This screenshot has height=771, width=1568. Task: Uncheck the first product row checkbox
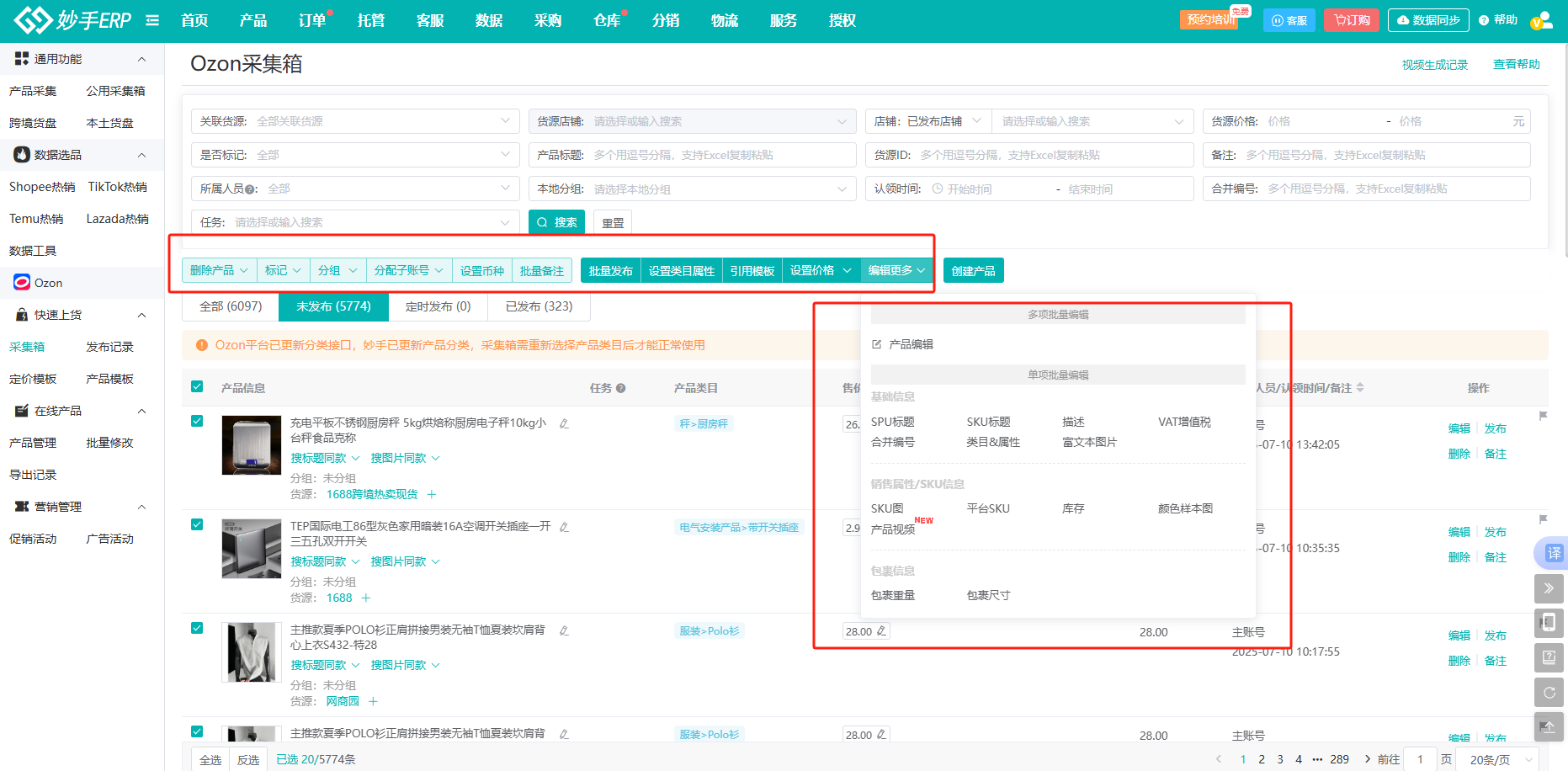[x=197, y=421]
